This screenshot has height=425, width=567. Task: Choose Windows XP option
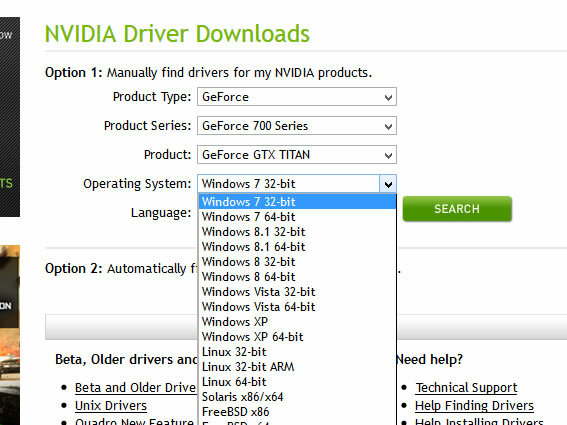[297, 322]
